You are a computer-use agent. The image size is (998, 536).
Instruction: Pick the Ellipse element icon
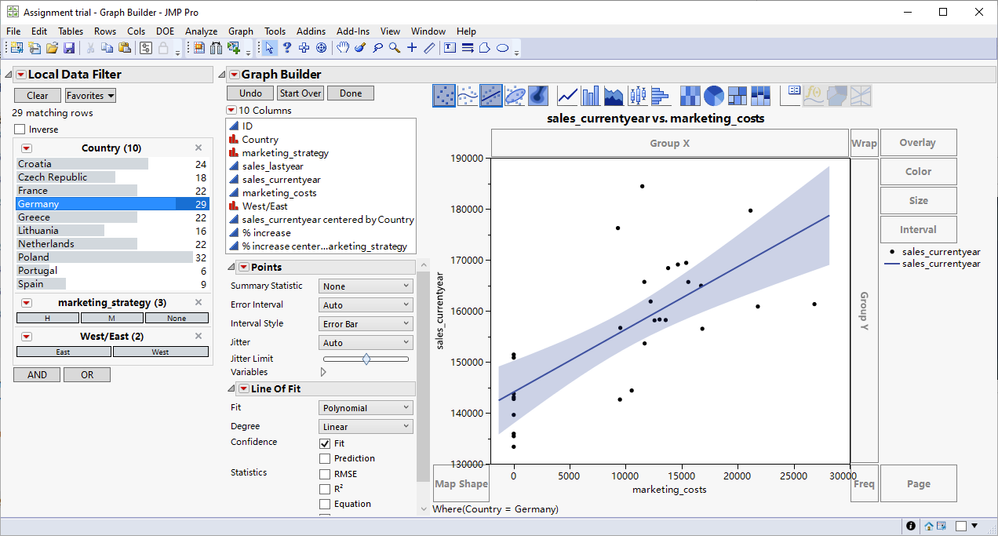(x=515, y=95)
